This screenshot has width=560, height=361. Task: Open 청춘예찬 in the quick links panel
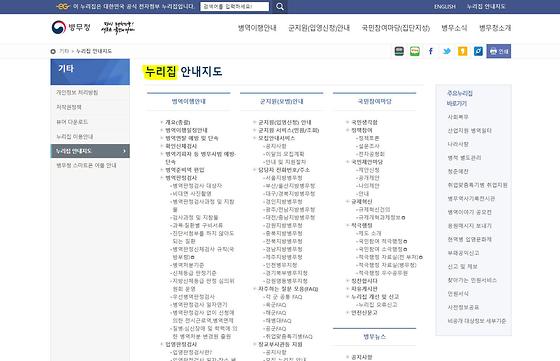(x=458, y=171)
